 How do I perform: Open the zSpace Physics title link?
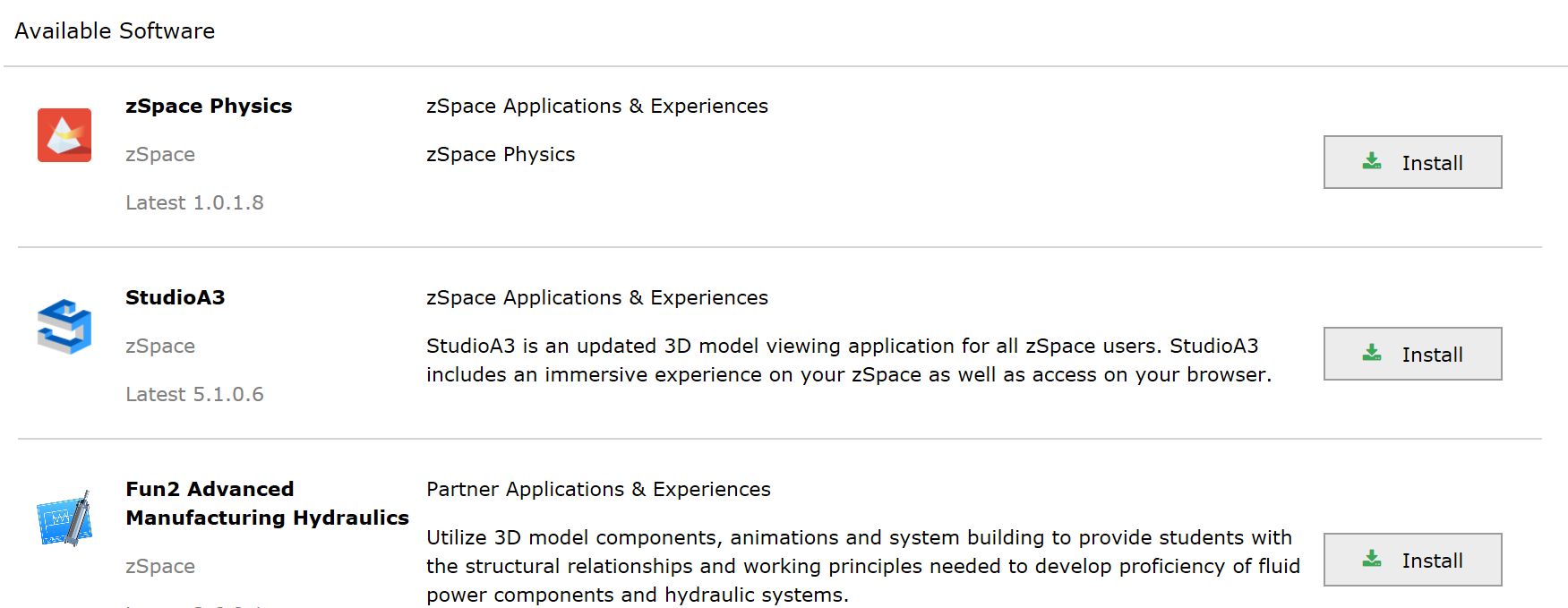tap(208, 106)
